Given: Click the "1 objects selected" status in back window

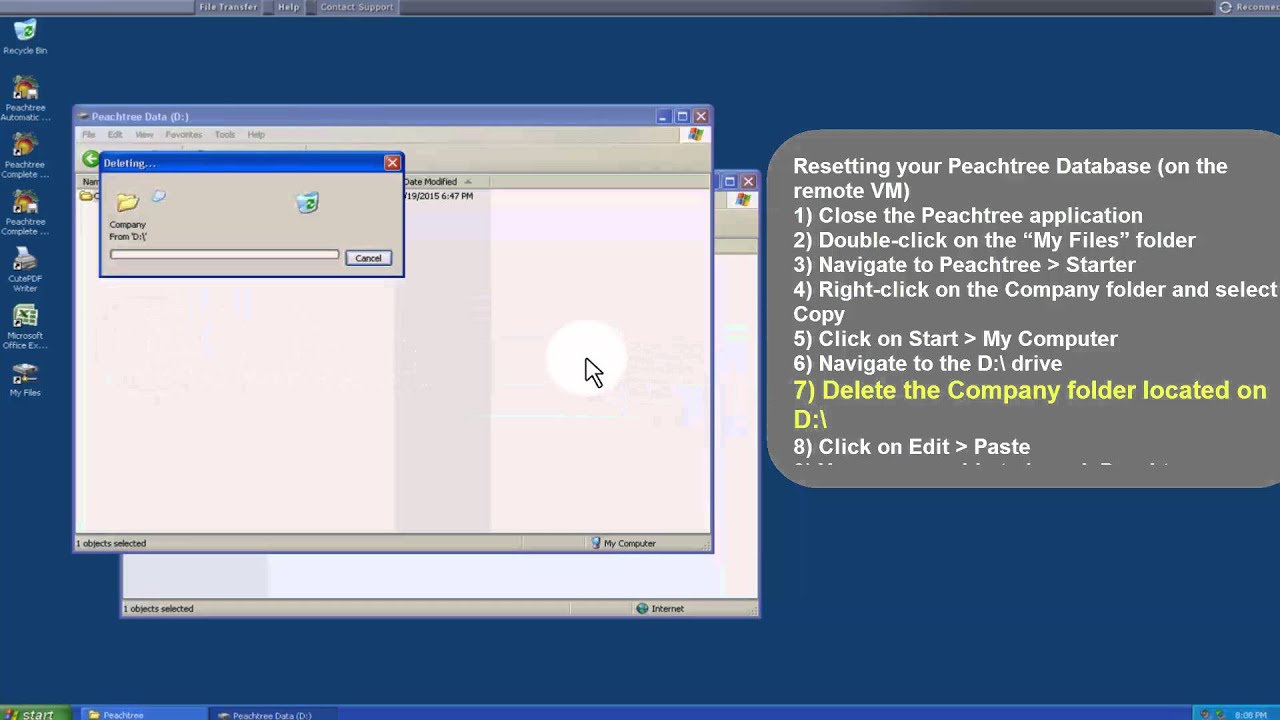Looking at the screenshot, I should [x=158, y=608].
